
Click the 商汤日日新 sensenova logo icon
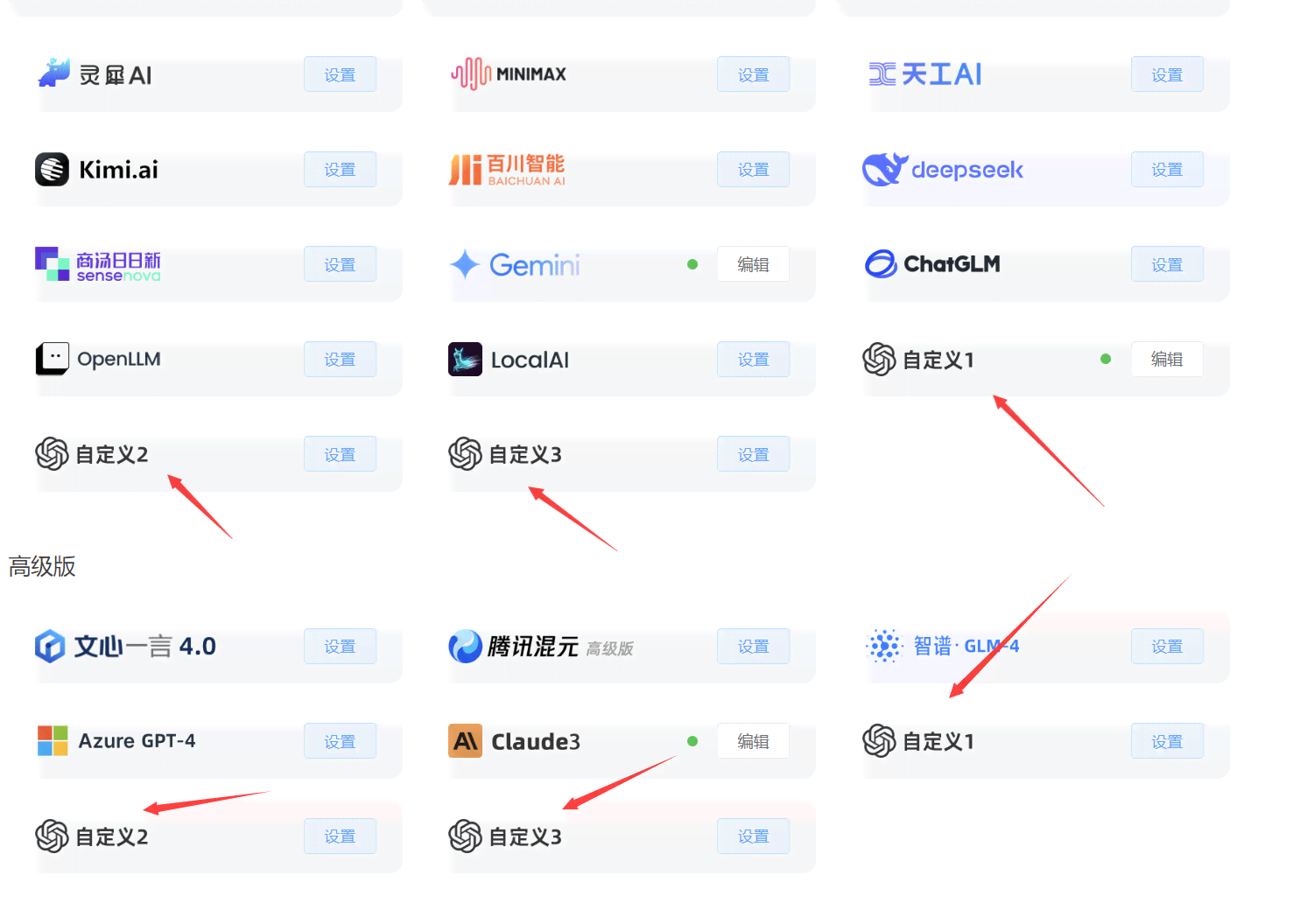click(52, 263)
